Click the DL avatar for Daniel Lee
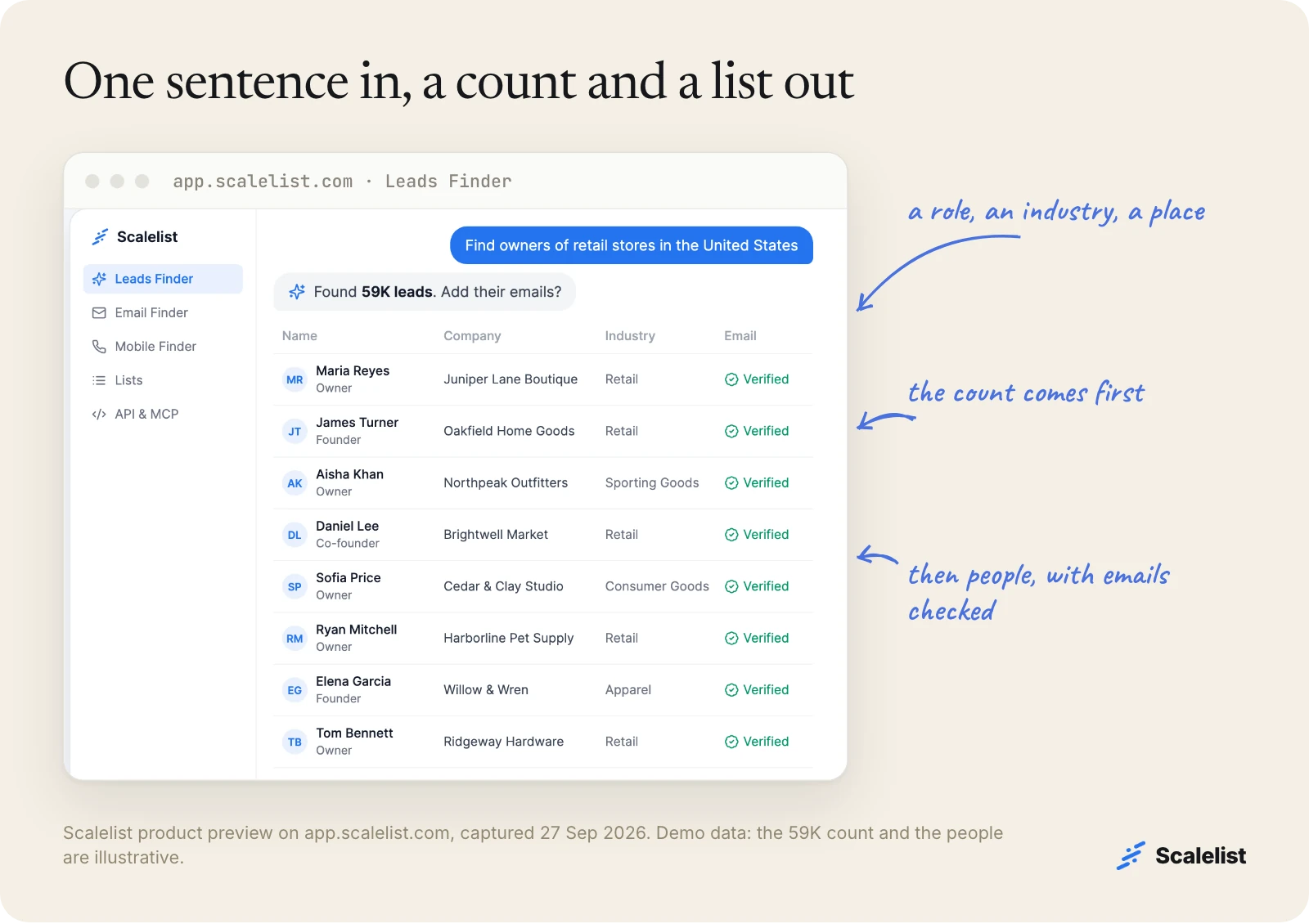The image size is (1309, 924). [x=295, y=535]
